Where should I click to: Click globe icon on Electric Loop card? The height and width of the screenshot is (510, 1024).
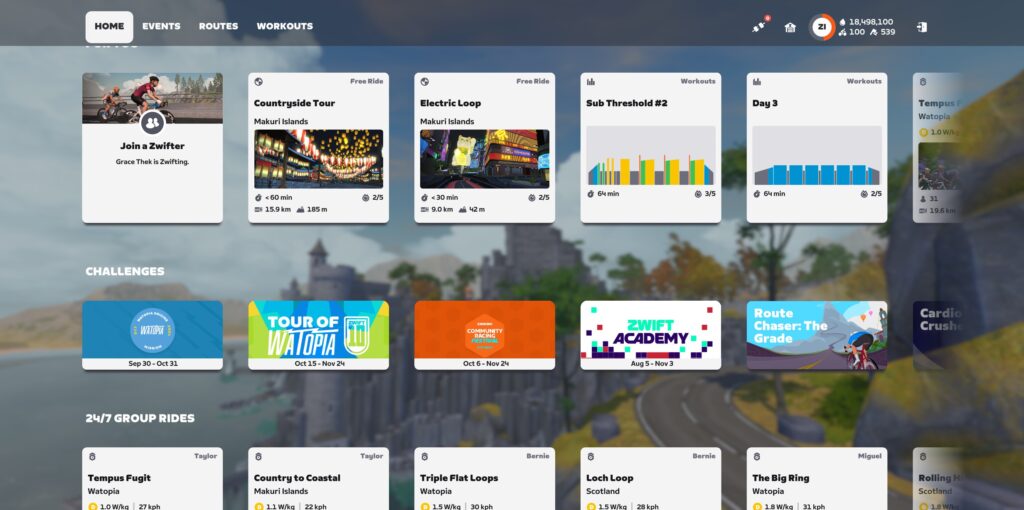pyautogui.click(x=424, y=82)
